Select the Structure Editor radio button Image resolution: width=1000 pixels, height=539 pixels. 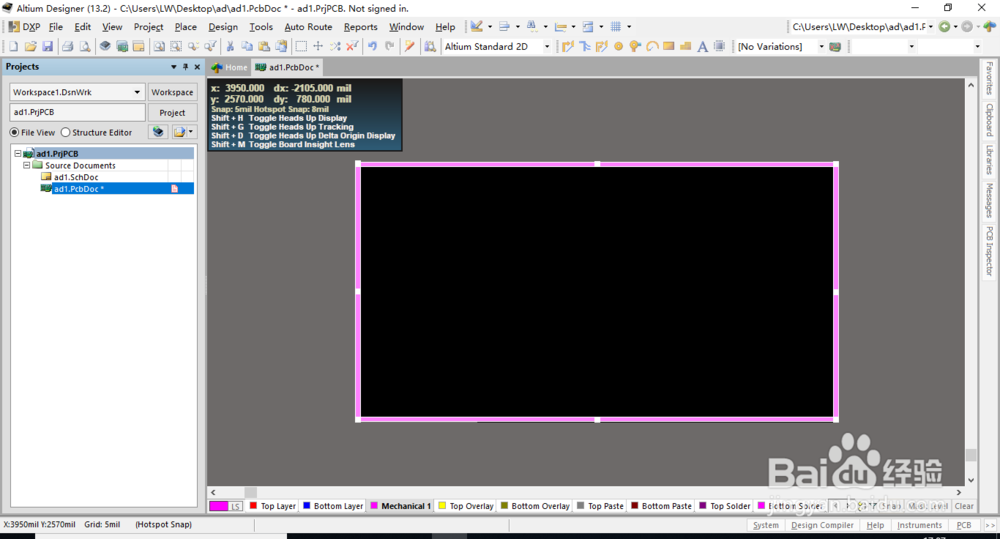[x=65, y=133]
